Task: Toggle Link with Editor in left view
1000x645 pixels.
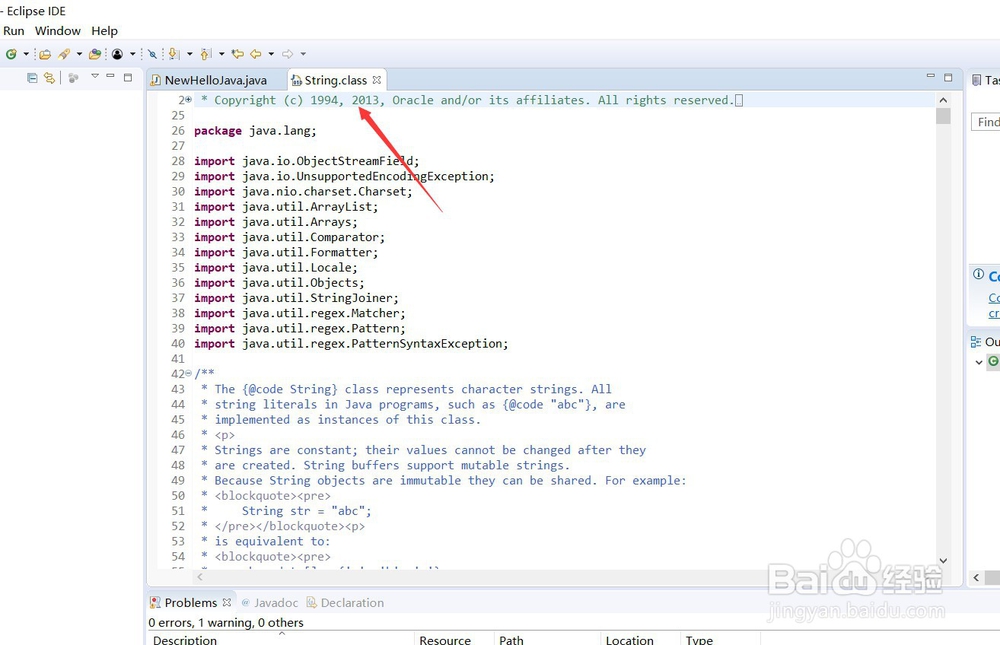Action: click(49, 78)
